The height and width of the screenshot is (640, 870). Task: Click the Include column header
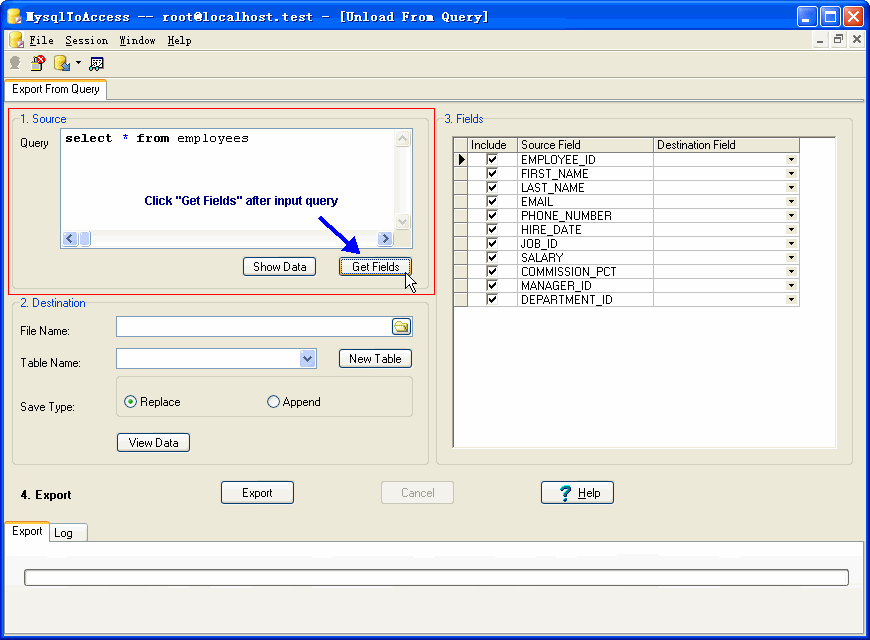point(493,145)
